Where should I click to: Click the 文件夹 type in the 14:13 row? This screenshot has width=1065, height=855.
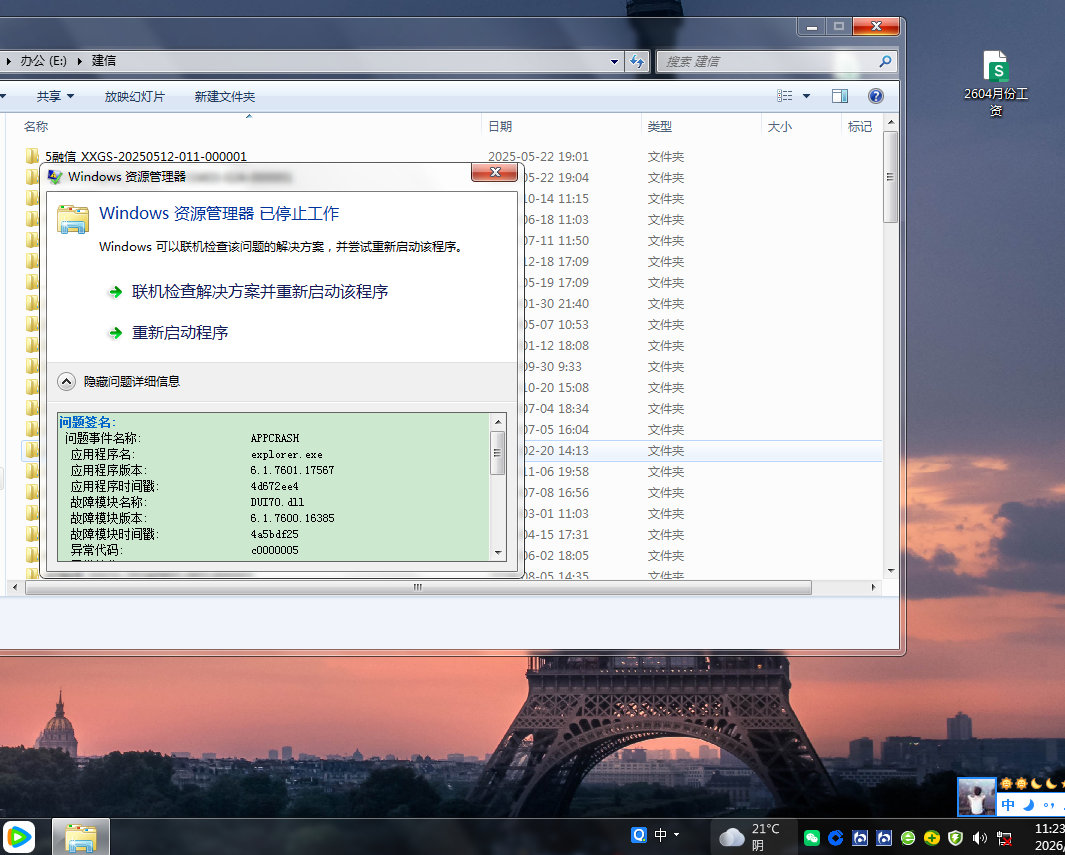point(666,451)
